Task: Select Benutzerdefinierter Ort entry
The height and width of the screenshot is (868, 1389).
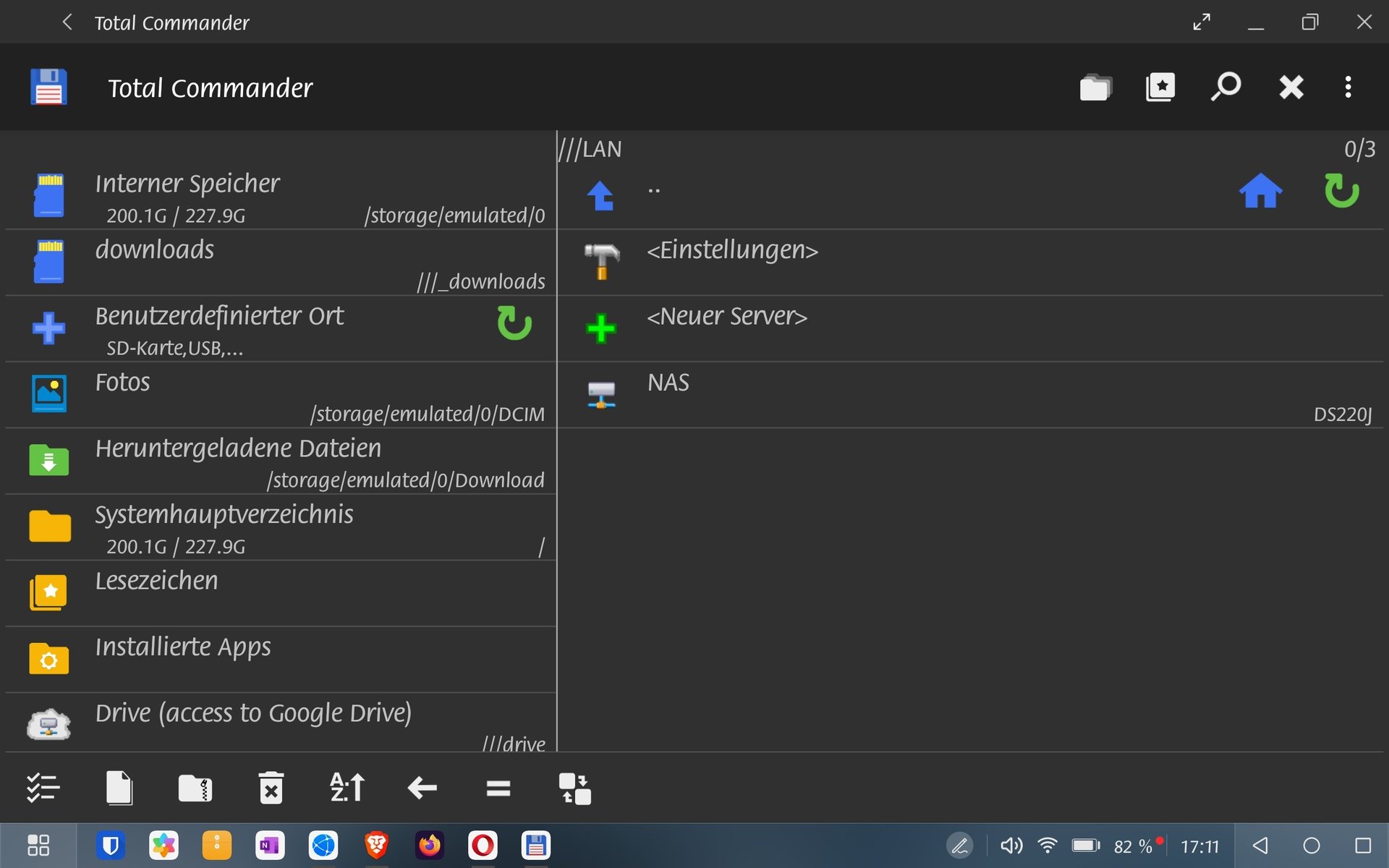Action: click(x=281, y=328)
